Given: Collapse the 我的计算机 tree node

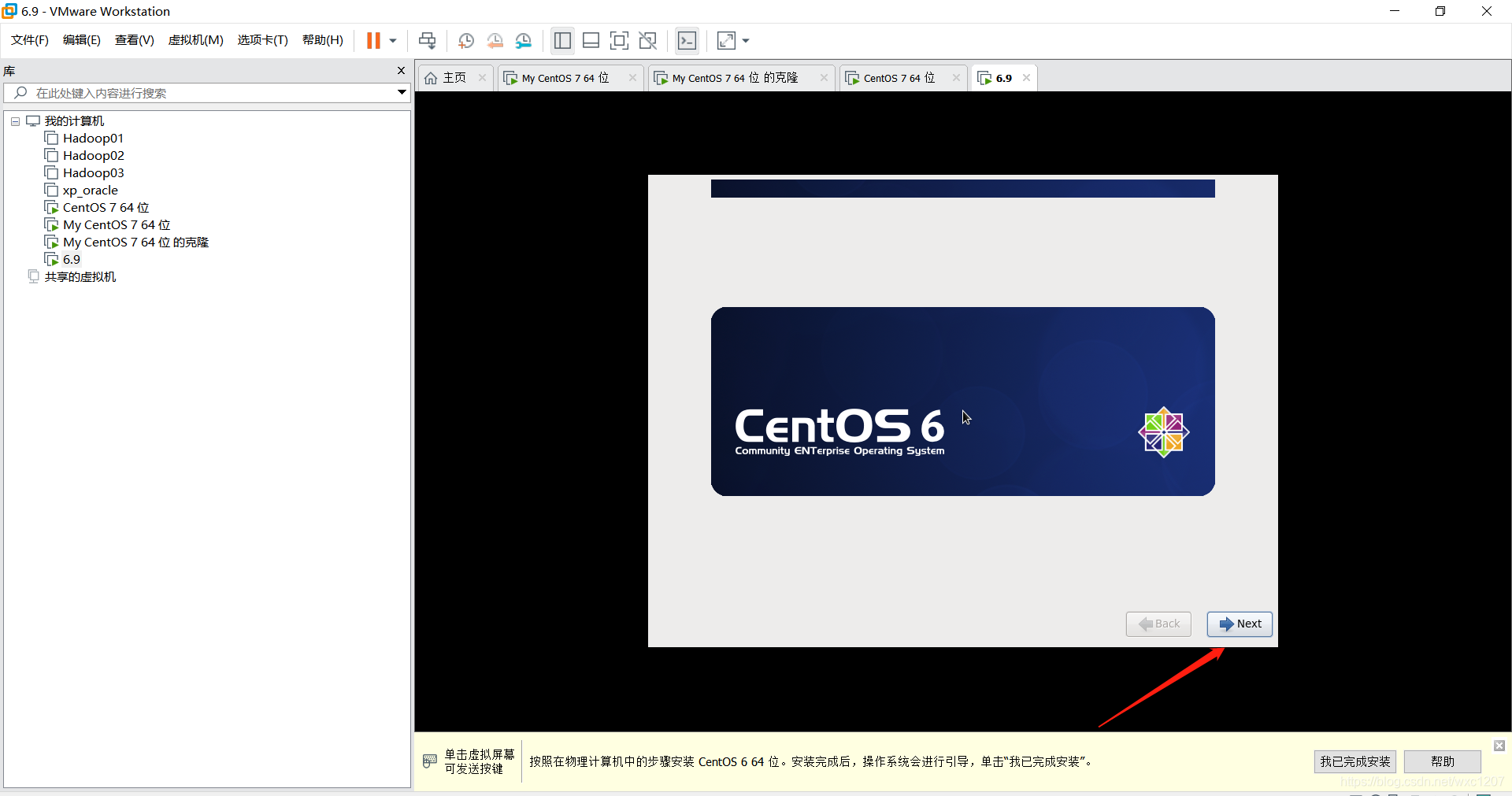Looking at the screenshot, I should pyautogui.click(x=15, y=121).
